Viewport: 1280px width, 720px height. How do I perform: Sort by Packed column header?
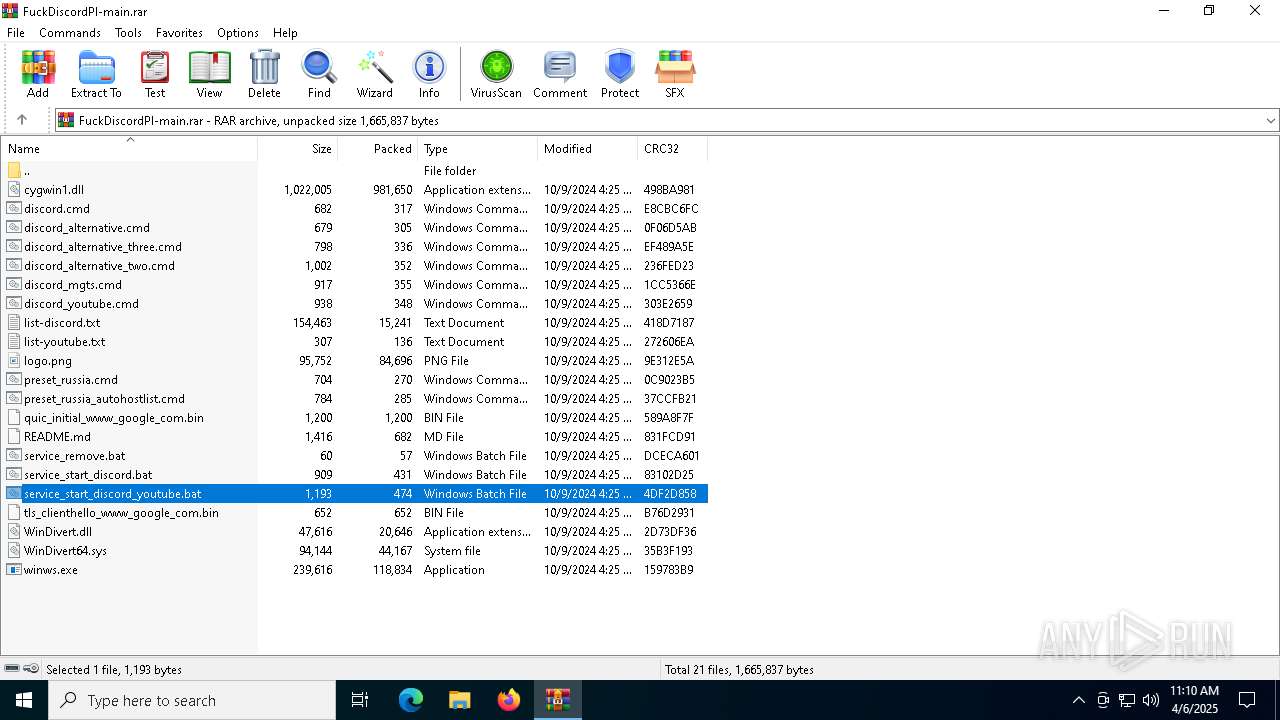[x=378, y=149]
